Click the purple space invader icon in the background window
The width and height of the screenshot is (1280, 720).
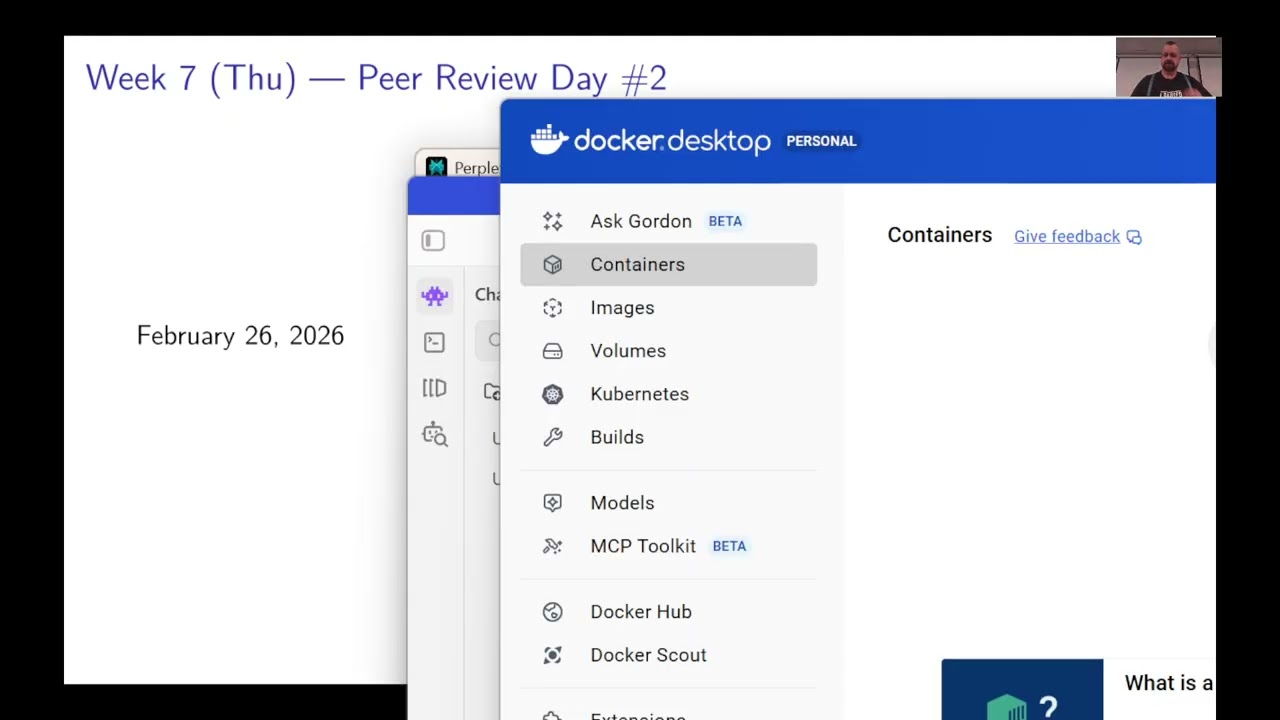[434, 296]
